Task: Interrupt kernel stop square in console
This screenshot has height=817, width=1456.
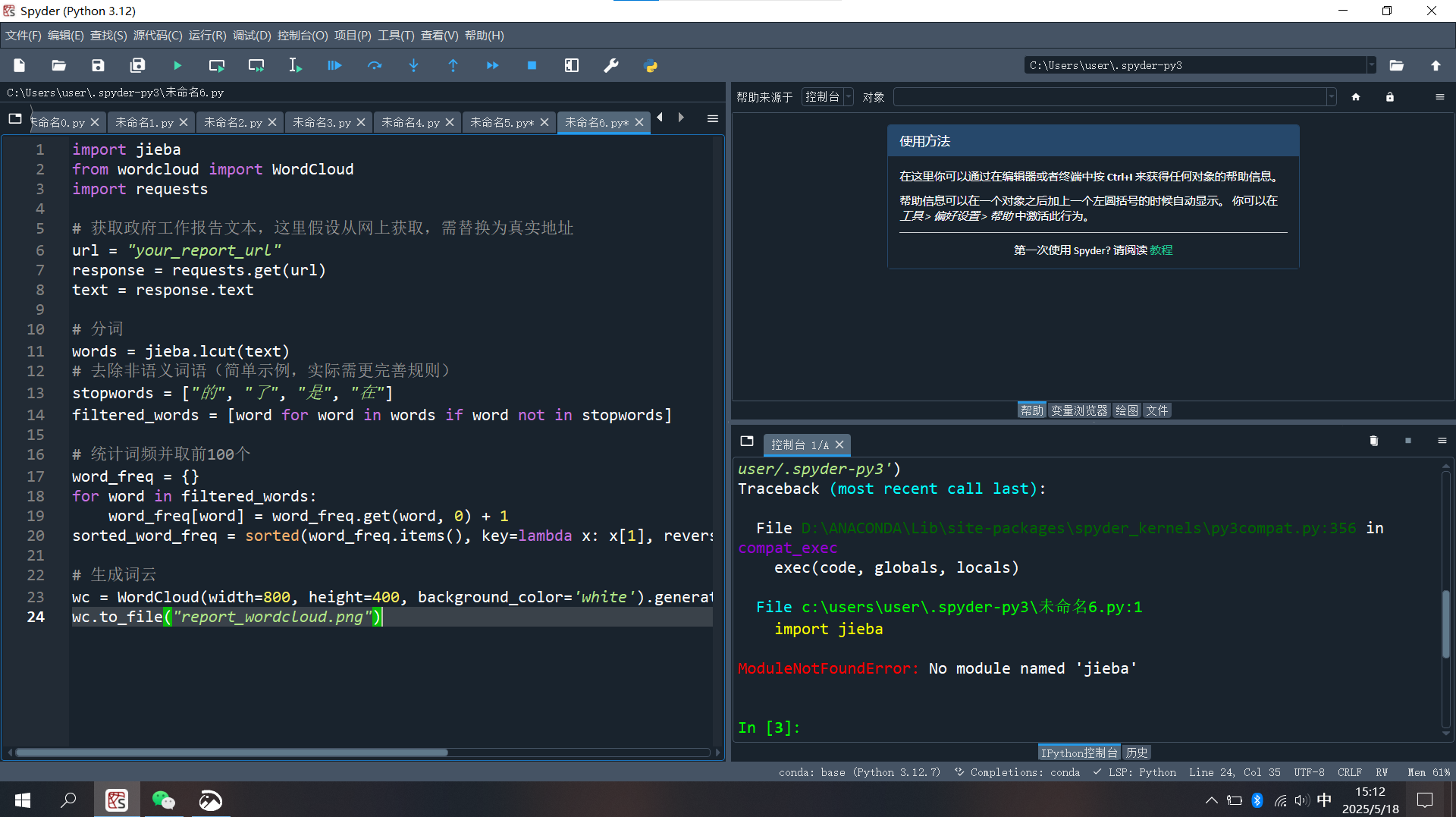Action: tap(1408, 441)
